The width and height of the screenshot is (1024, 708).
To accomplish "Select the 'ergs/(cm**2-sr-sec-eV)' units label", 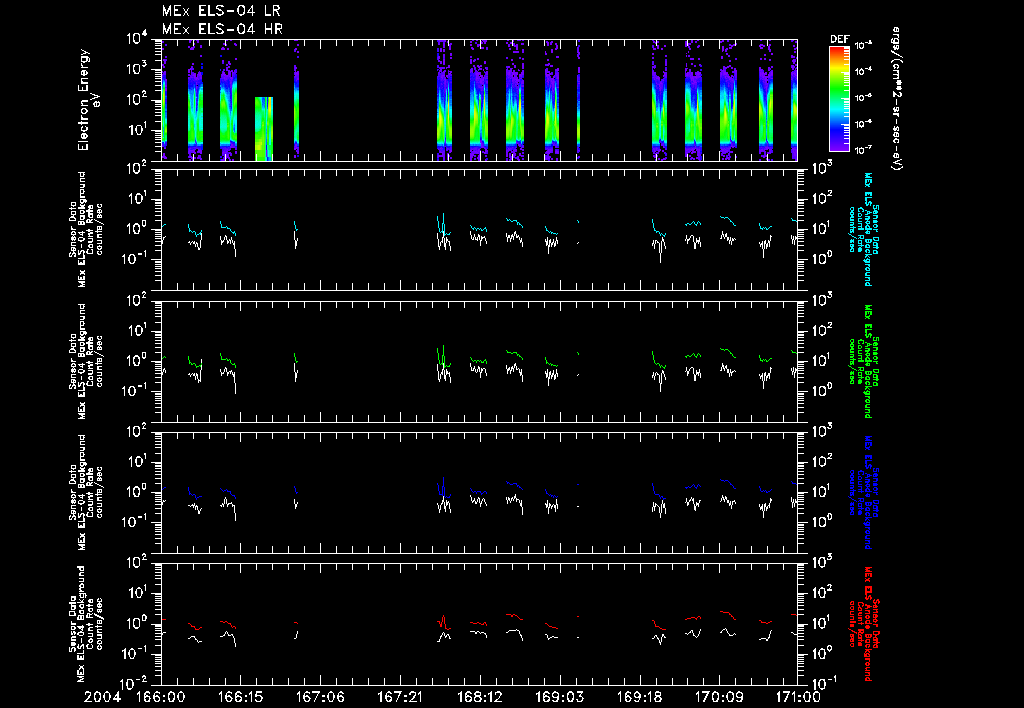I will pyautogui.click(x=897, y=99).
